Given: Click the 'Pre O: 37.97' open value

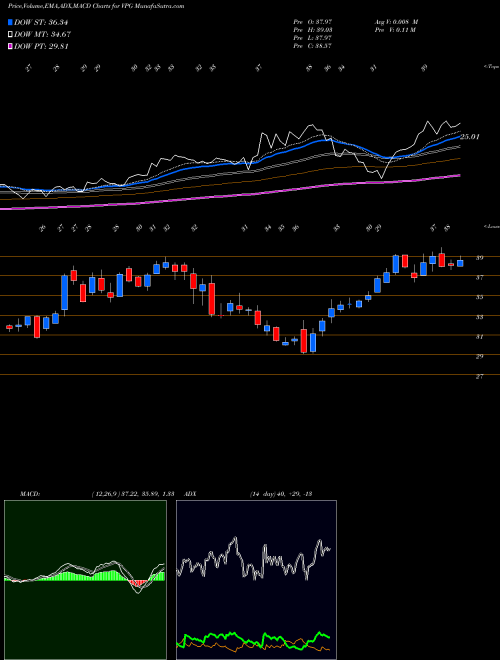Looking at the screenshot, I should 313,22.
